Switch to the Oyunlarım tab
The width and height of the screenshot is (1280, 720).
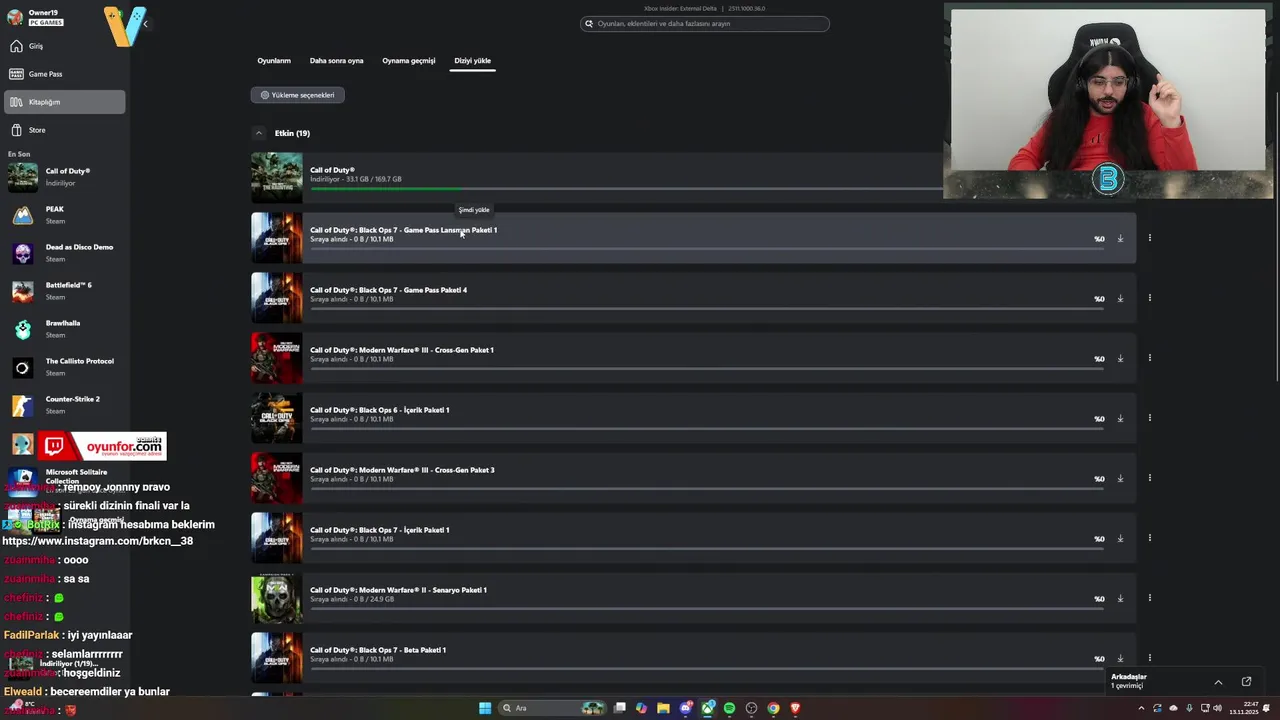[x=274, y=61]
